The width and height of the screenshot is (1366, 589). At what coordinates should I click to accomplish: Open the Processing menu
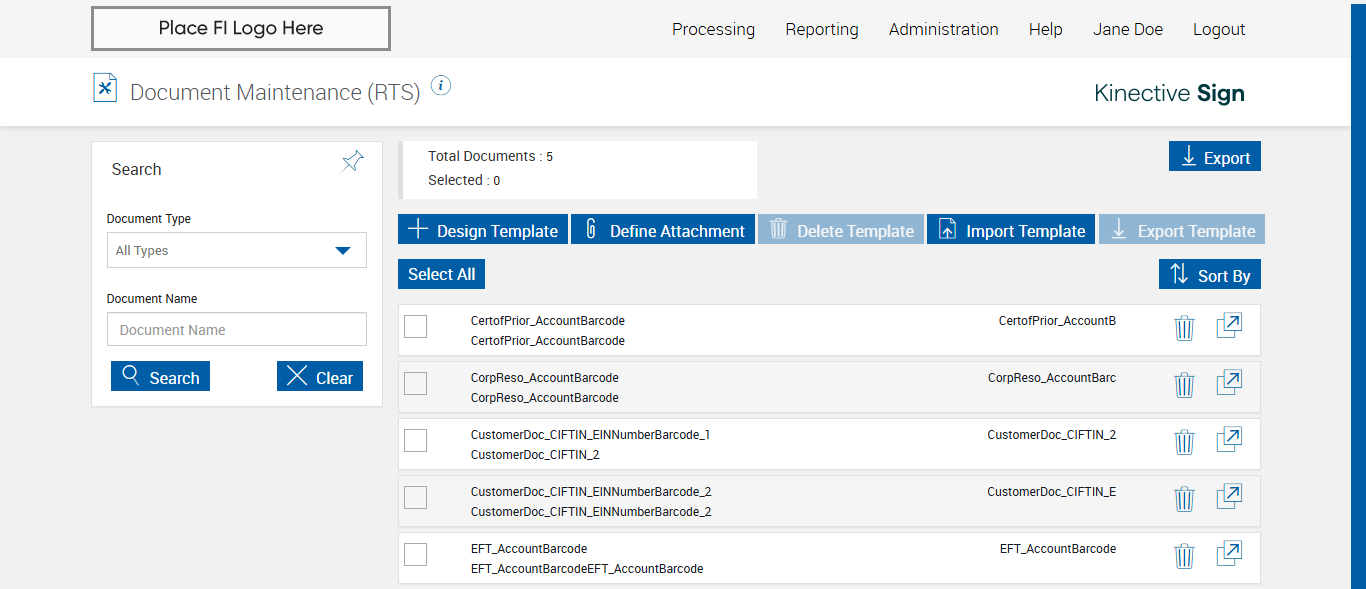point(713,29)
